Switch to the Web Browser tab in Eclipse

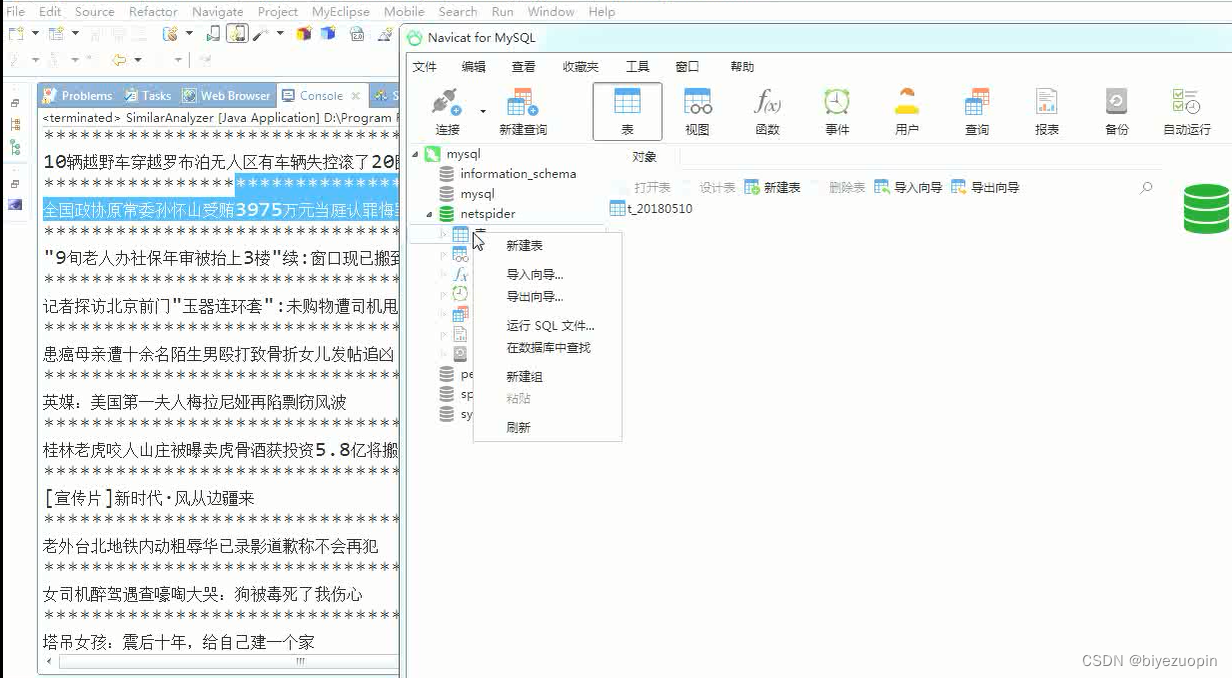click(x=226, y=96)
